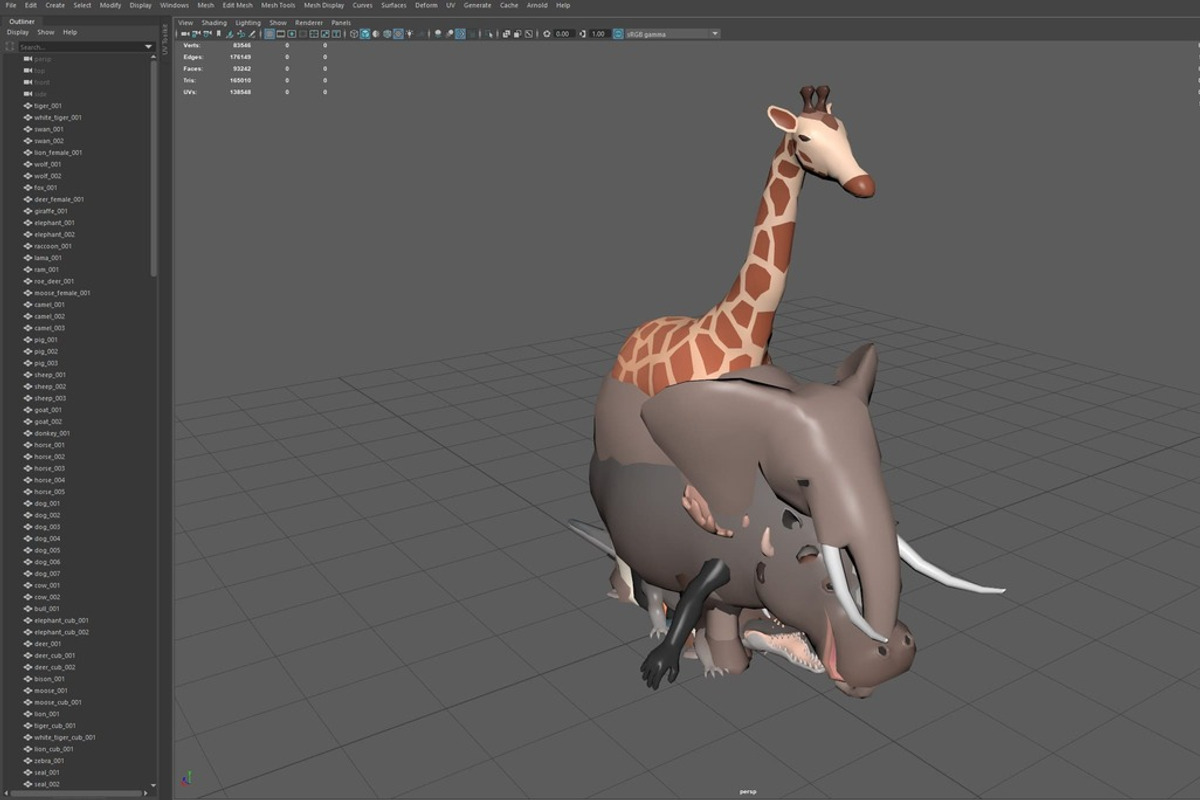
Task: Open the UV menu
Action: click(451, 5)
